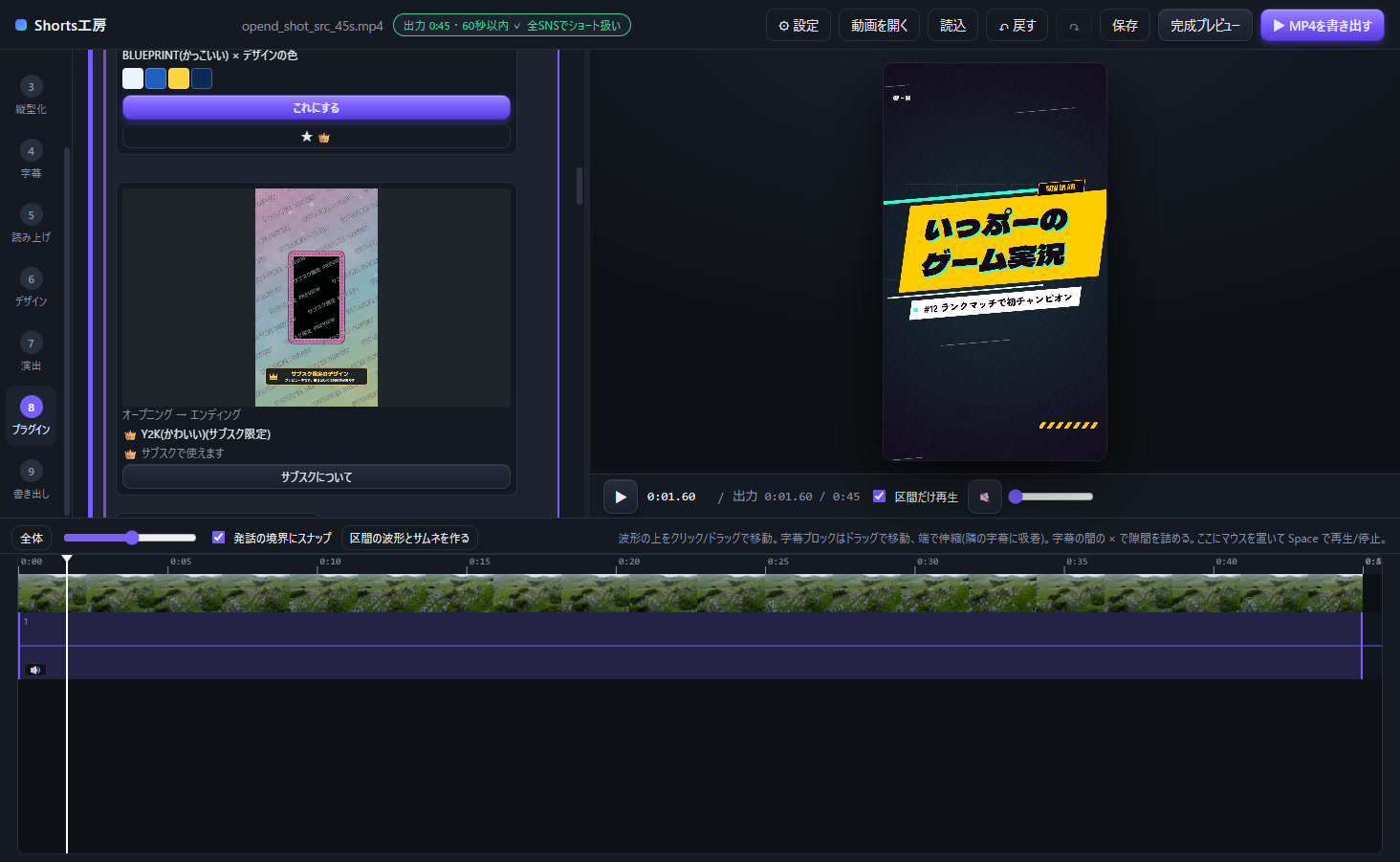1400x862 pixels.
Task: Go to step 6 デザイン
Action: pos(31,288)
